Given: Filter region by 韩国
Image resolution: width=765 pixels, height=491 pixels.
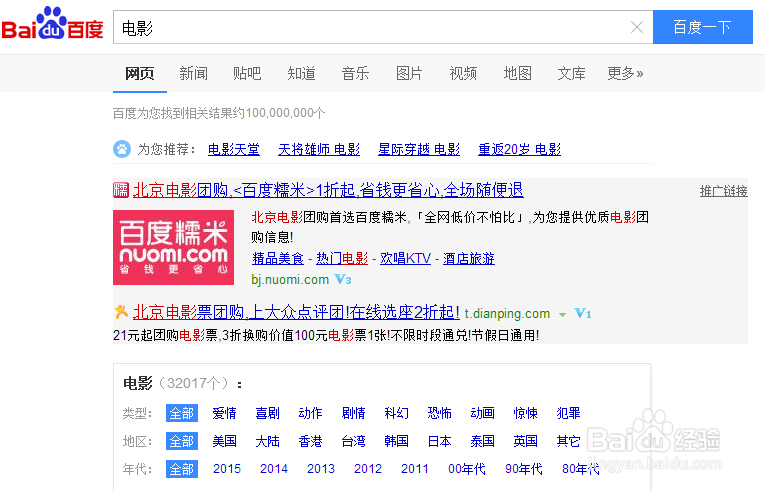Looking at the screenshot, I should click(x=397, y=441).
